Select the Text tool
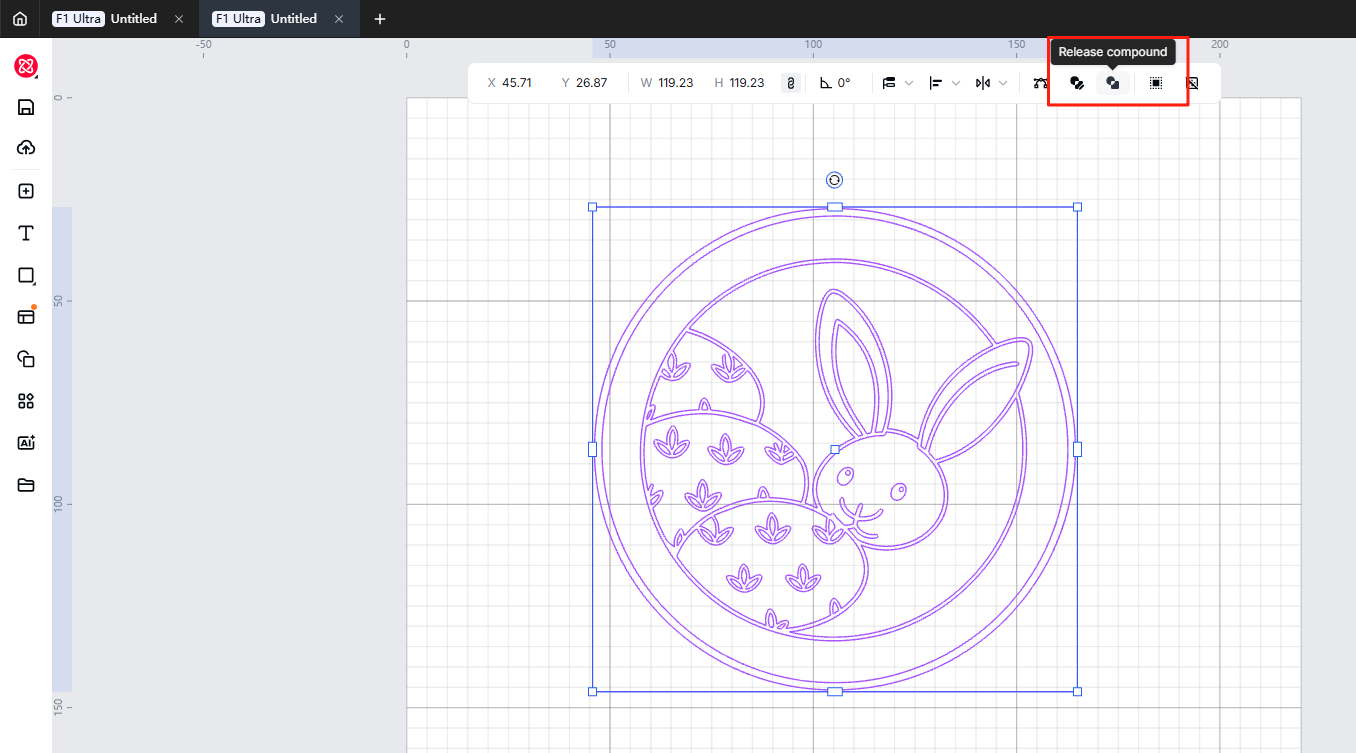 coord(26,233)
